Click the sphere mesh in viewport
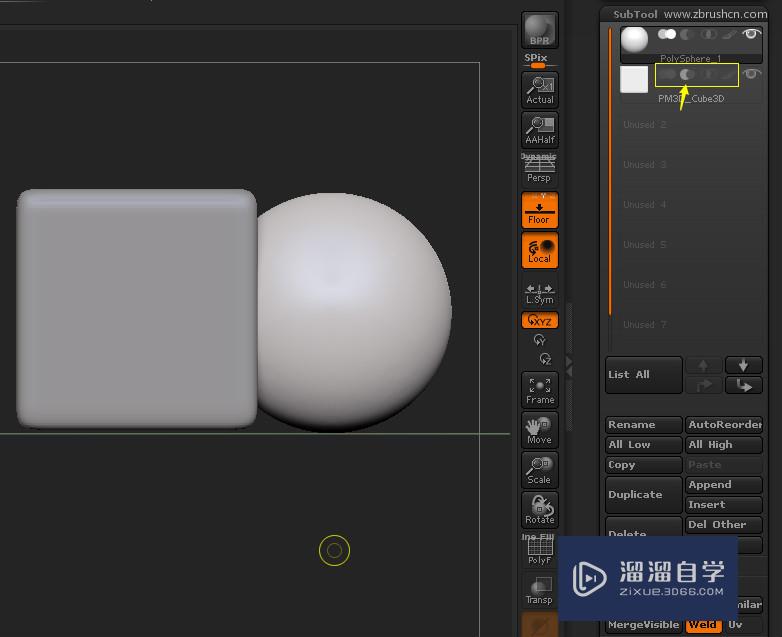Image resolution: width=782 pixels, height=637 pixels. [355, 313]
